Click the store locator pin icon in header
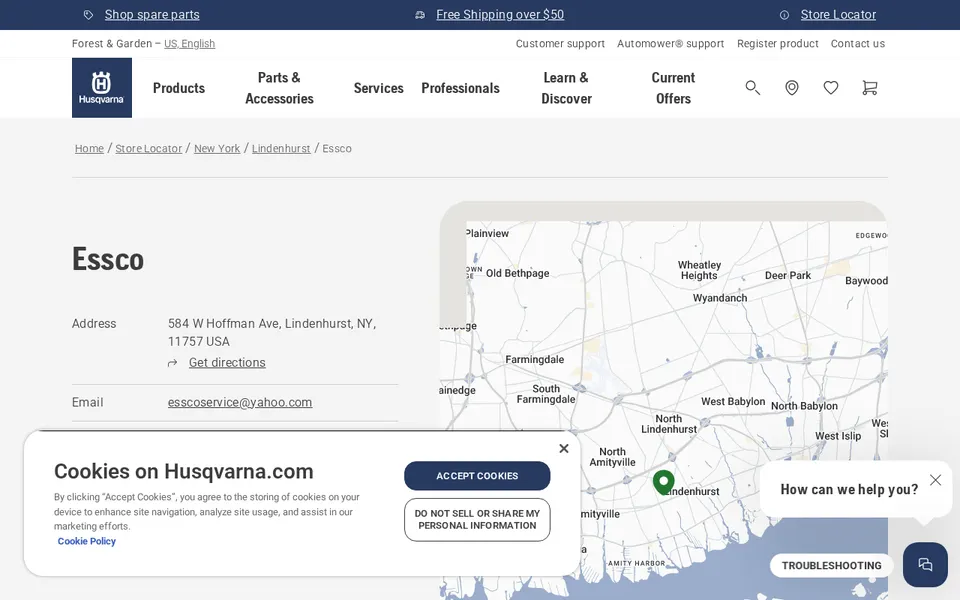960x600 pixels. (x=792, y=88)
